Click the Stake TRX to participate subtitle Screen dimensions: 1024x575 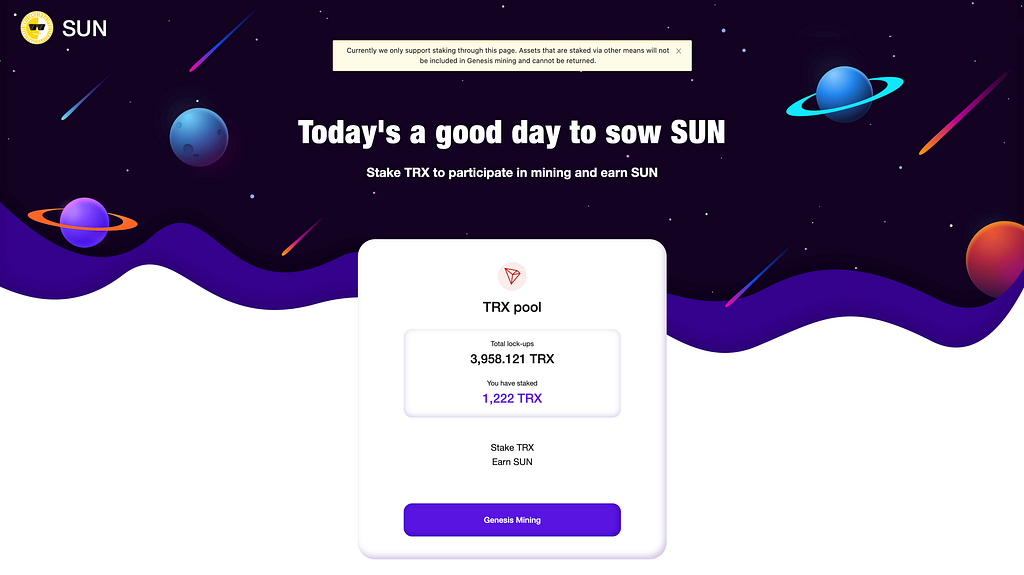pyautogui.click(x=511, y=172)
